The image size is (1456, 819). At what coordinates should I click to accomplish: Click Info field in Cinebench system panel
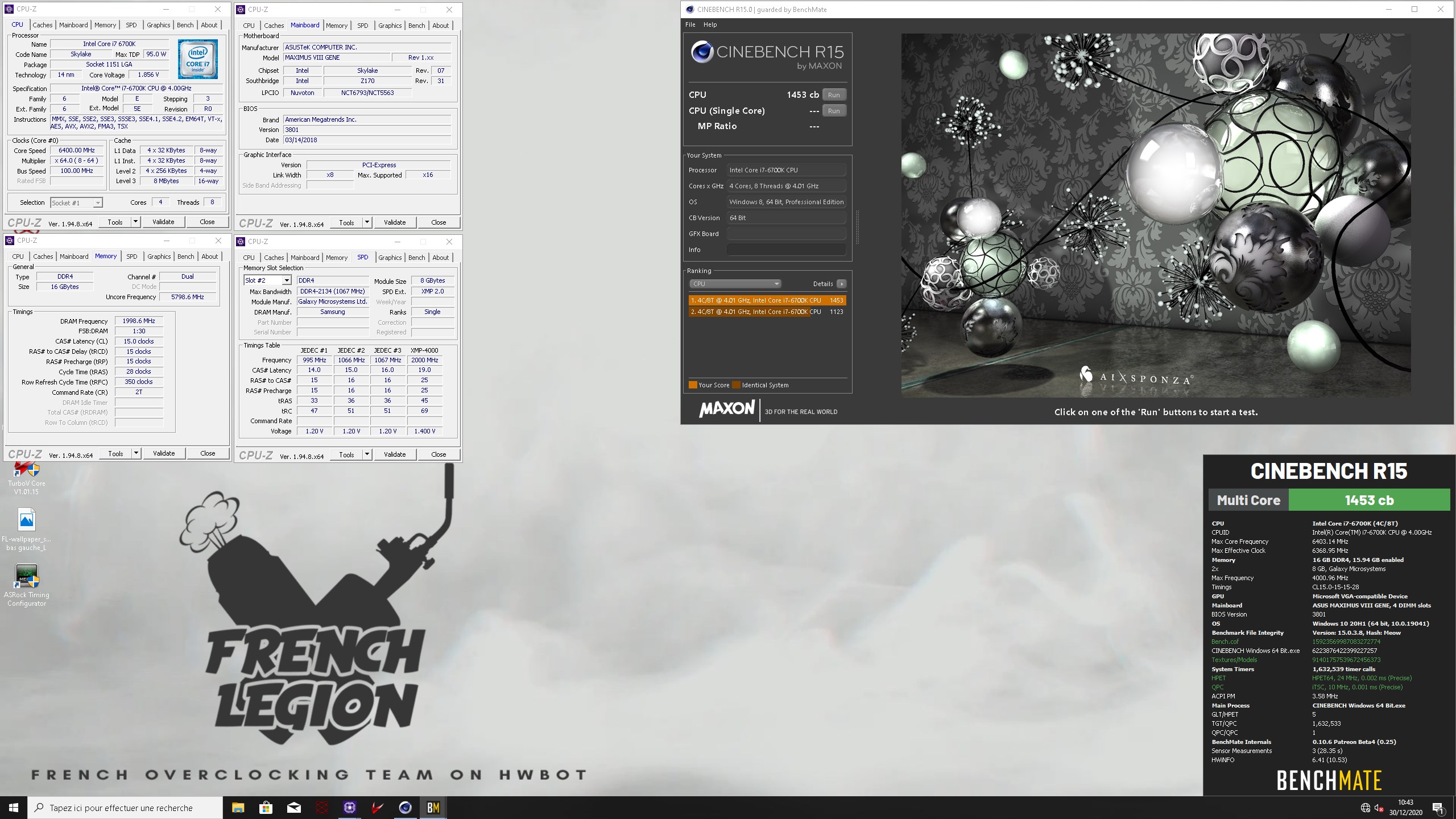pyautogui.click(x=785, y=250)
